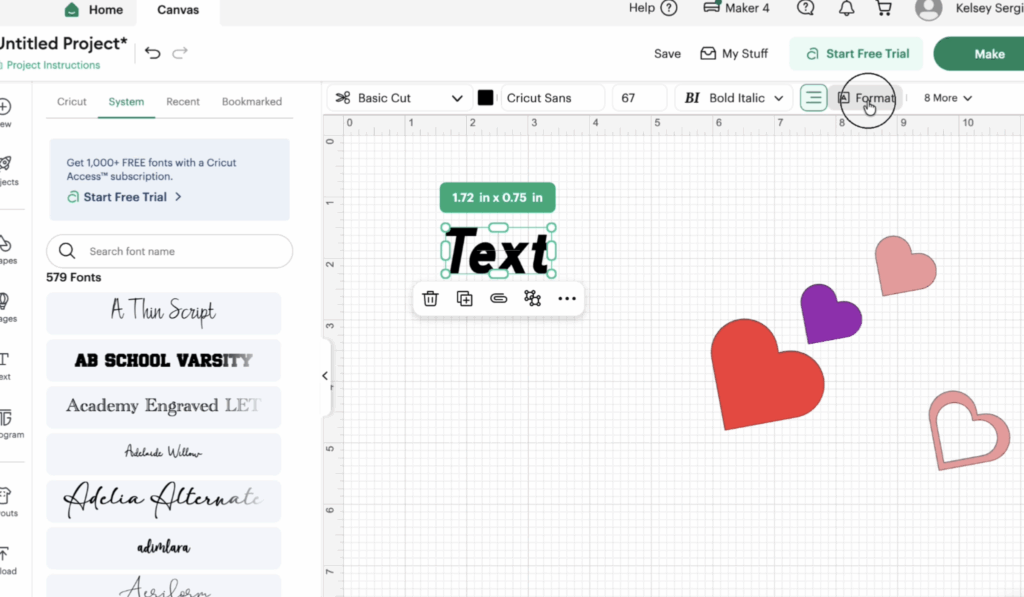Choose the Adelia Alternate font
The width and height of the screenshot is (1024, 597).
coord(163,501)
